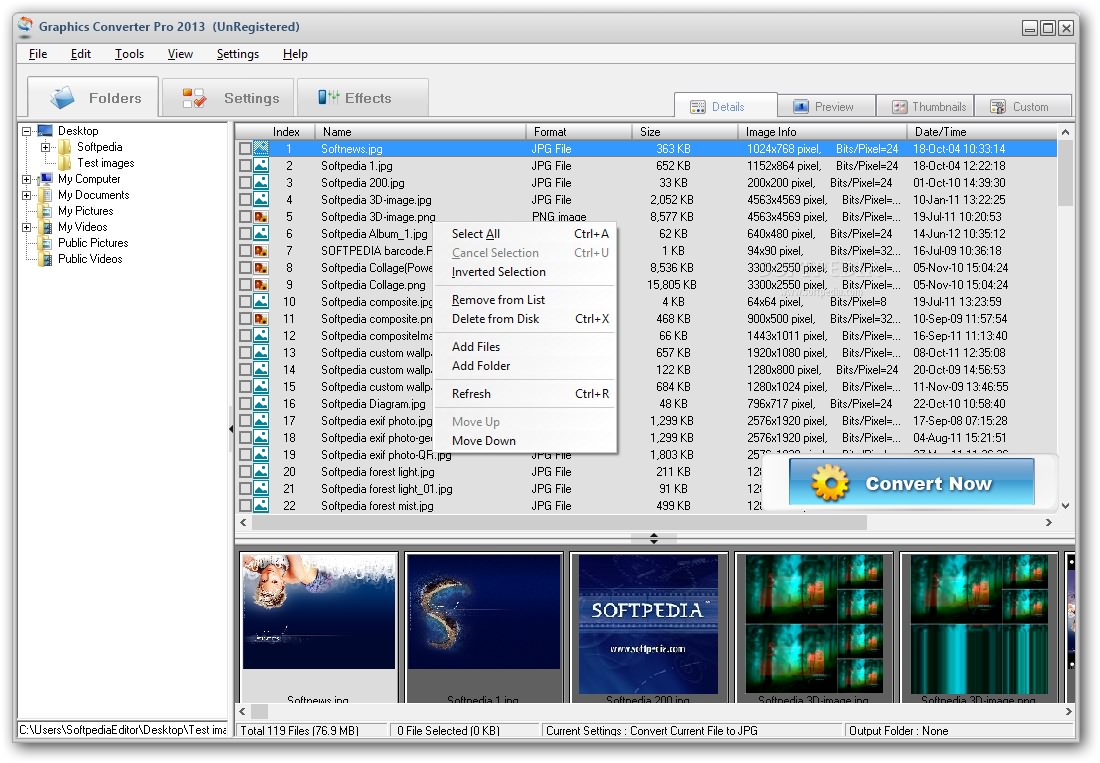Click the My Pictures folder icon
The image size is (1100, 763).
coord(45,211)
